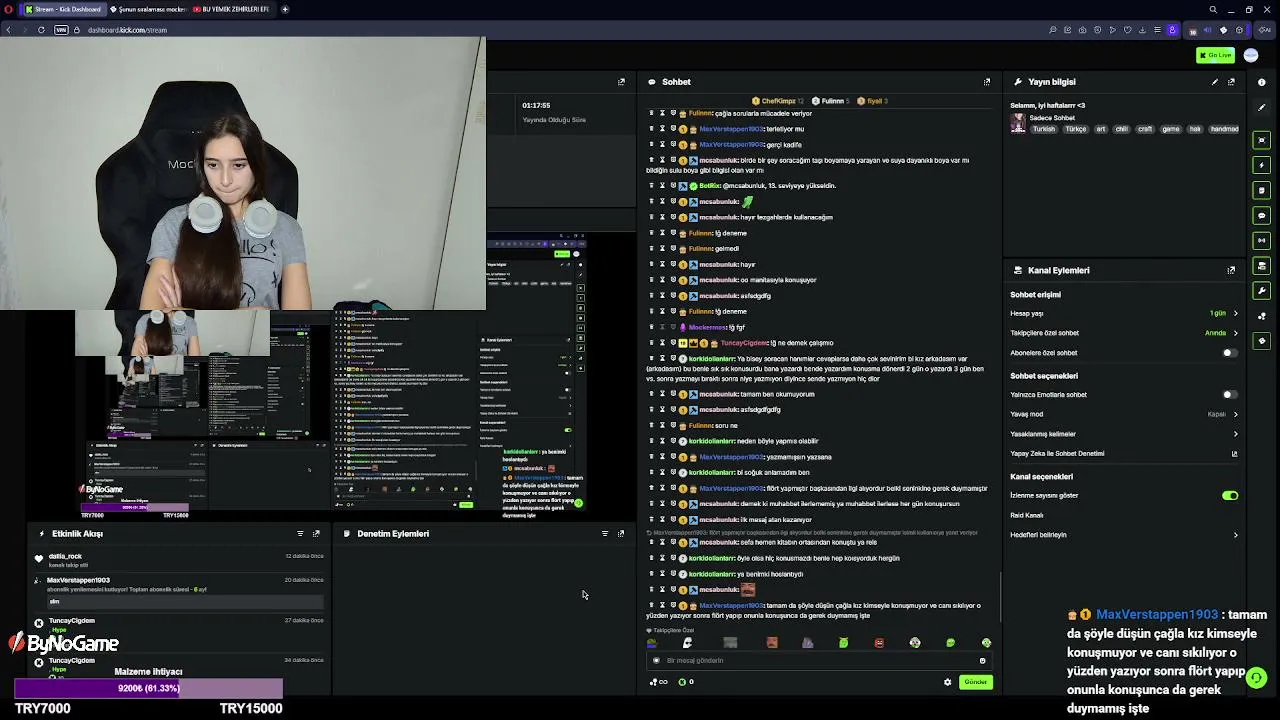Pop out the Kanal Eylemleri panel
Screen dimensions: 1280x720
pyautogui.click(x=1231, y=270)
